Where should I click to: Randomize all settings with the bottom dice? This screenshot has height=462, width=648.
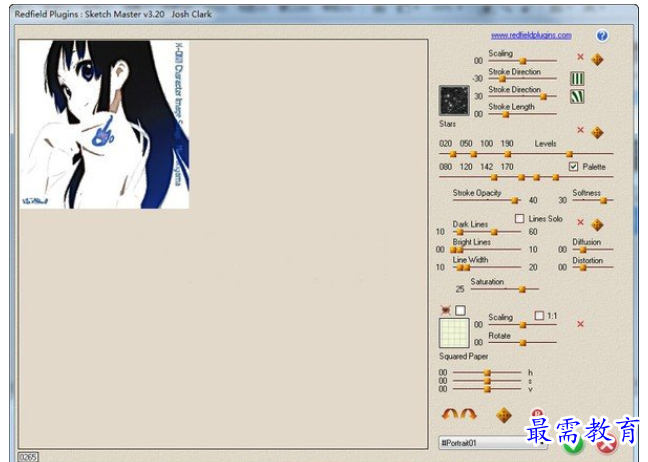[x=504, y=415]
